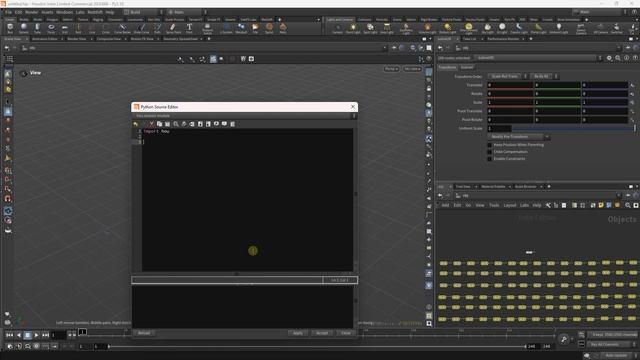Open Transform Order dropdown
This screenshot has height=360, width=640.
507,76
